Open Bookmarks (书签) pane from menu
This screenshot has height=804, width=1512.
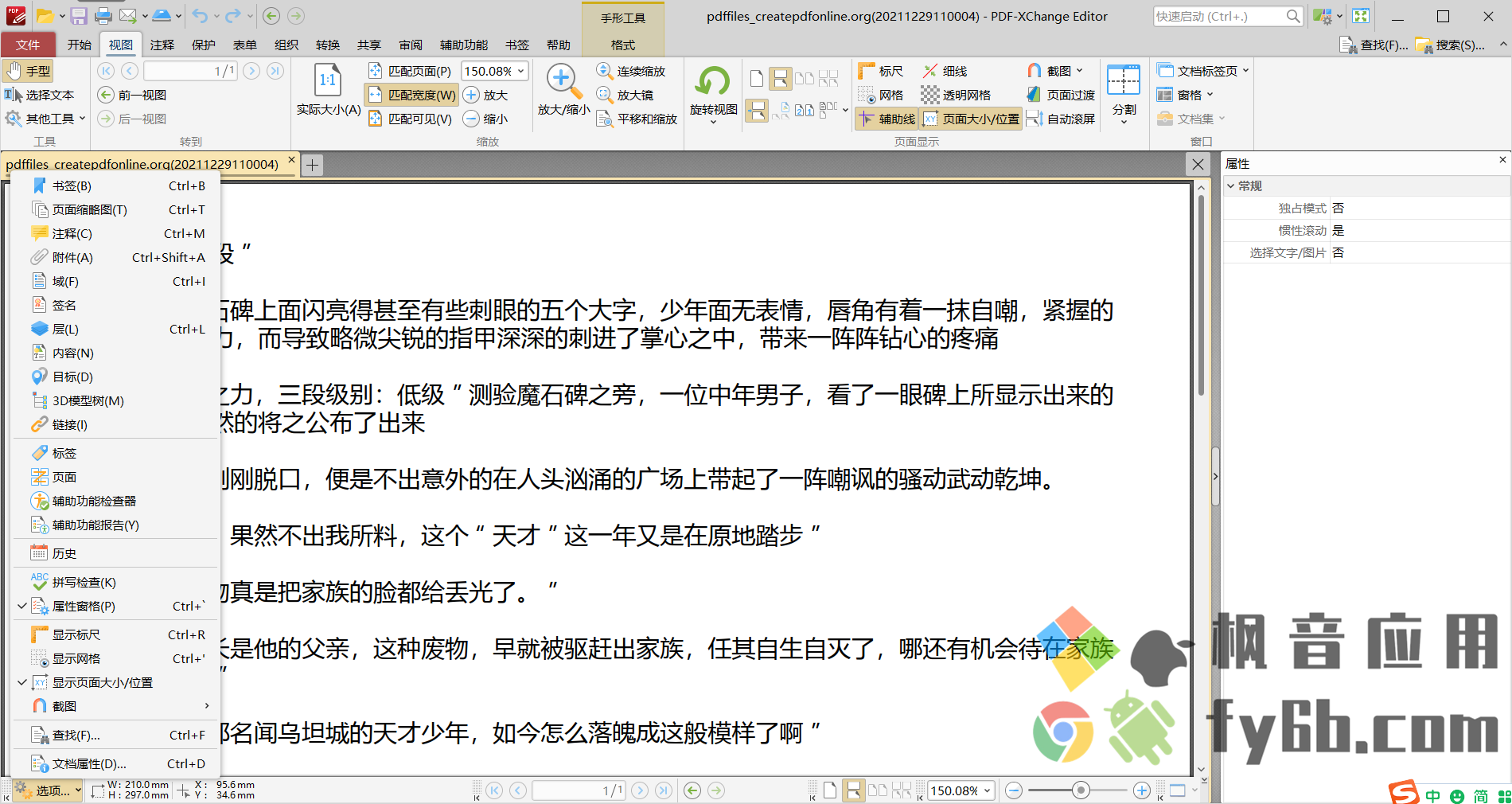[x=118, y=185]
